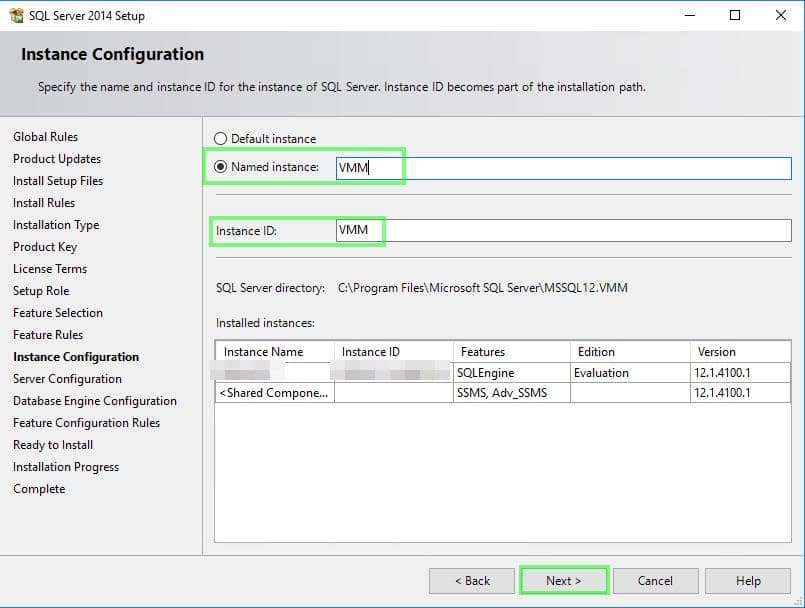Click the SQL Server directory path text

click(x=483, y=288)
